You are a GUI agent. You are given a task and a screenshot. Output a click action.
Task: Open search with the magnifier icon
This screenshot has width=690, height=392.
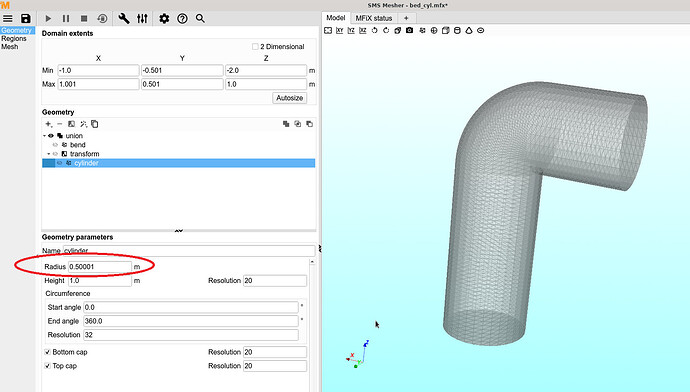tap(200, 18)
